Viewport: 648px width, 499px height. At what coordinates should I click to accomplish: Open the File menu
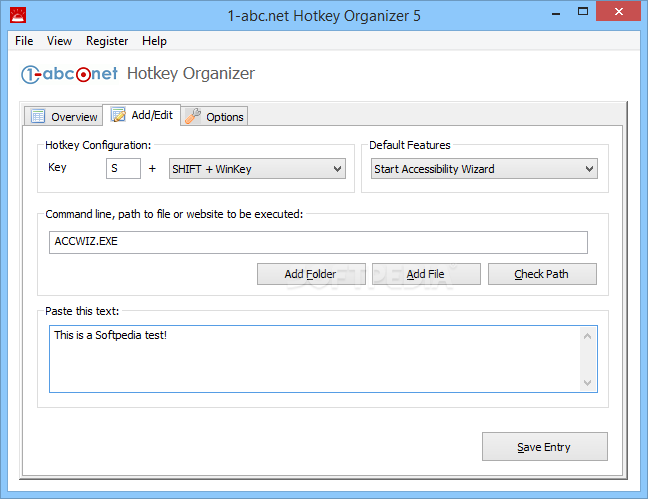[24, 41]
